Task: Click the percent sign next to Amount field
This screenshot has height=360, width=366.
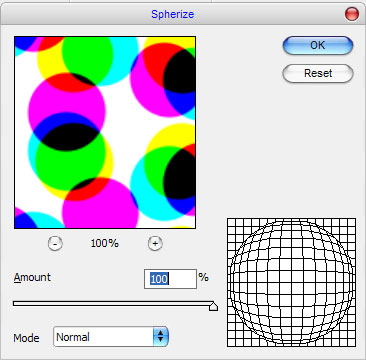Action: click(x=204, y=277)
